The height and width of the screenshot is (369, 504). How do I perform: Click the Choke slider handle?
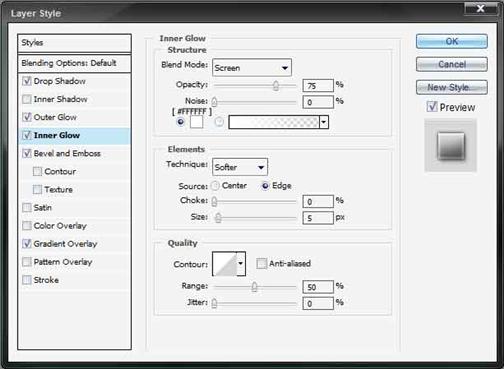214,201
